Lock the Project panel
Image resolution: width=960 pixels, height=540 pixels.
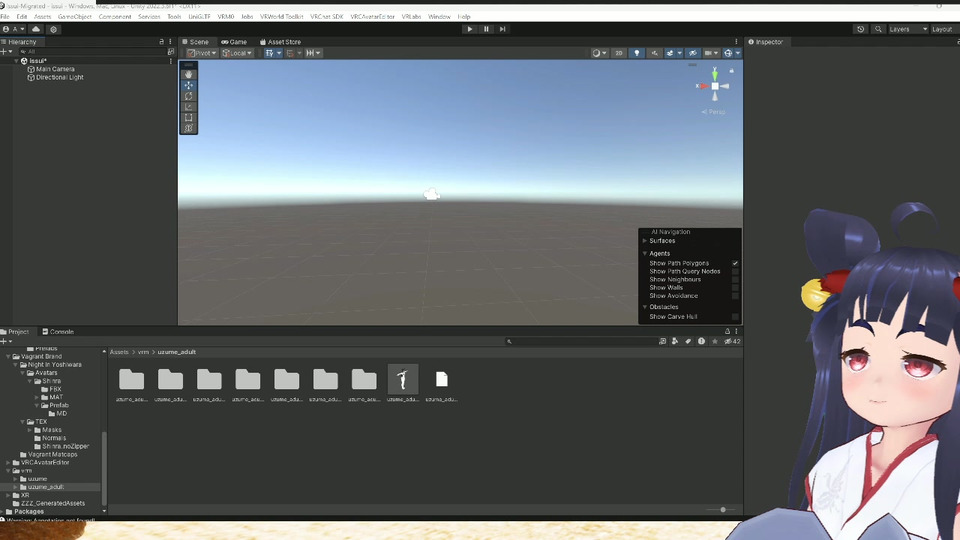(727, 331)
